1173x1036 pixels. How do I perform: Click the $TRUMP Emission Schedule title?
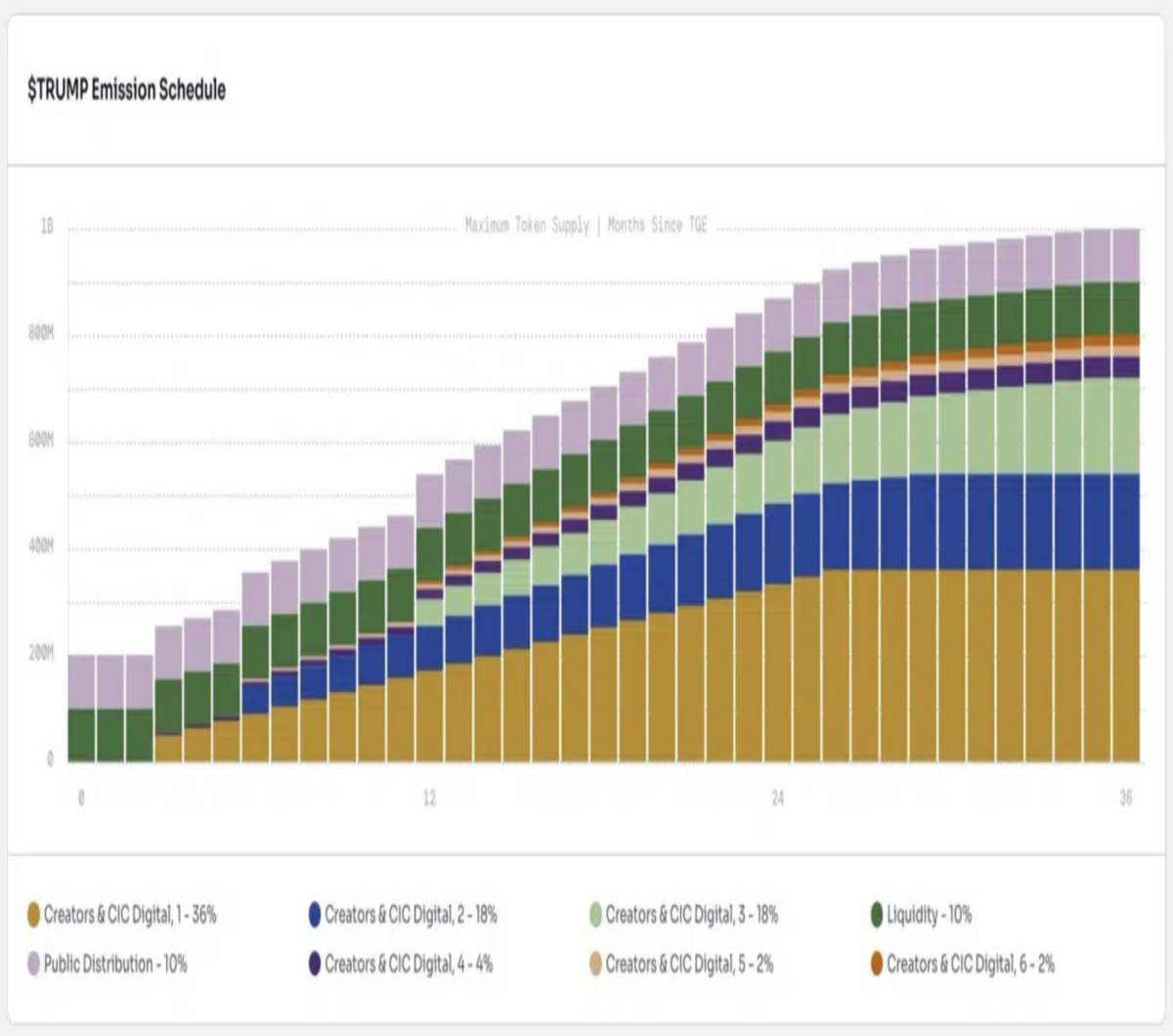pos(127,90)
